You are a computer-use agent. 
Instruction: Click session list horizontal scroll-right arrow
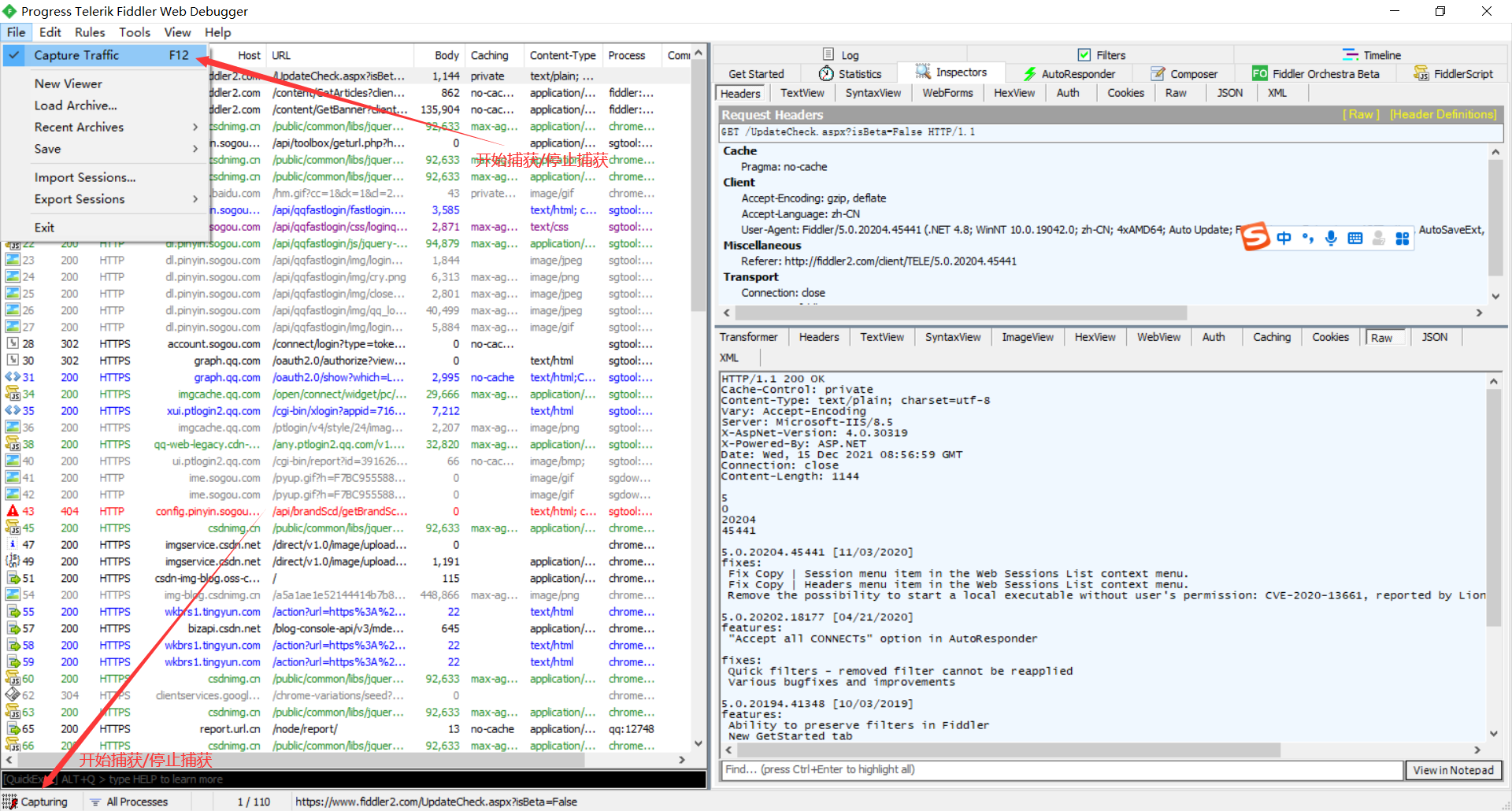click(x=682, y=760)
